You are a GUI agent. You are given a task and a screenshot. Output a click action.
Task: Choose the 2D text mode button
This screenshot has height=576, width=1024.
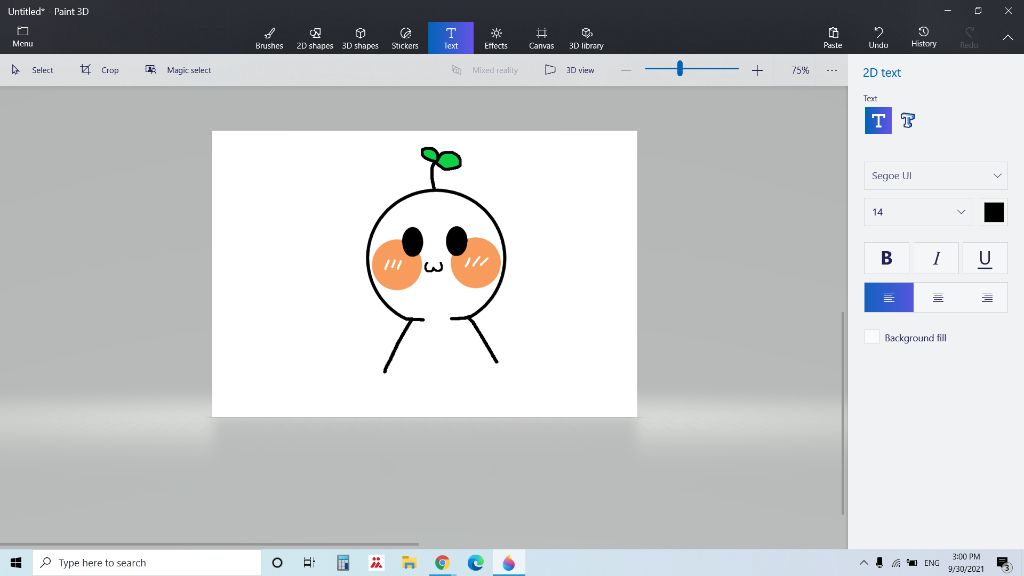(878, 121)
